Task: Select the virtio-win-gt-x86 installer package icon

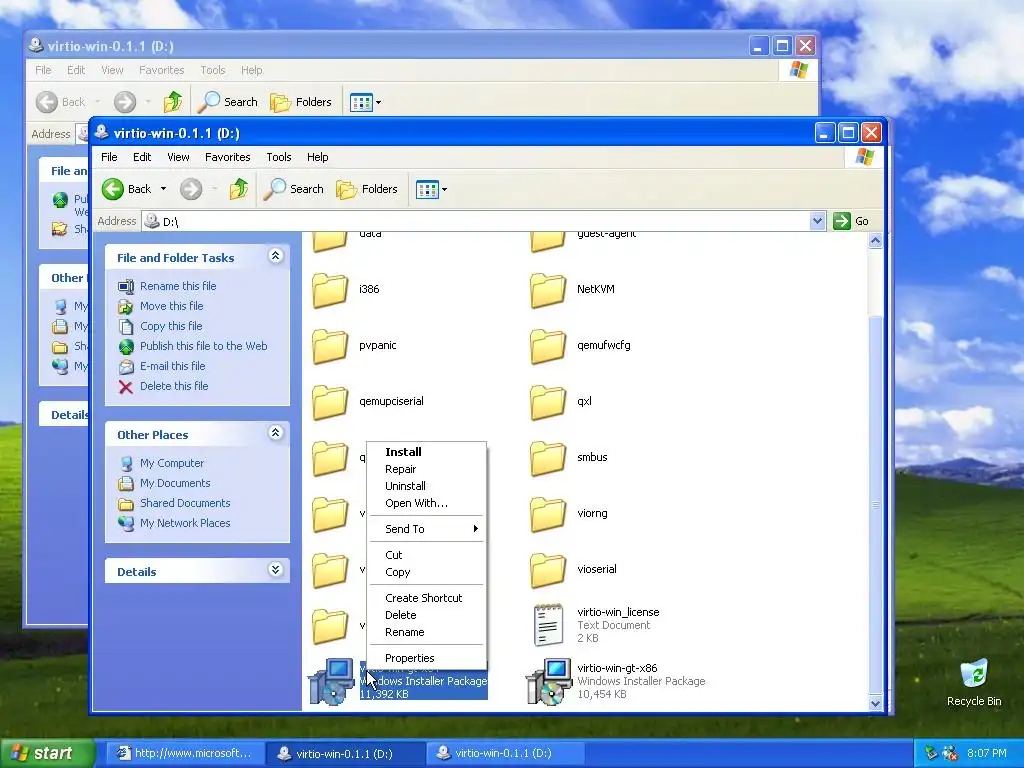Action: pyautogui.click(x=549, y=682)
